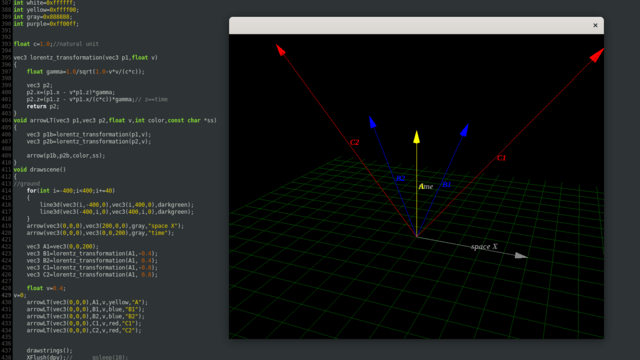Click the vec3 lorentz_transformation function definition line
640x360 pixels.
[86, 58]
